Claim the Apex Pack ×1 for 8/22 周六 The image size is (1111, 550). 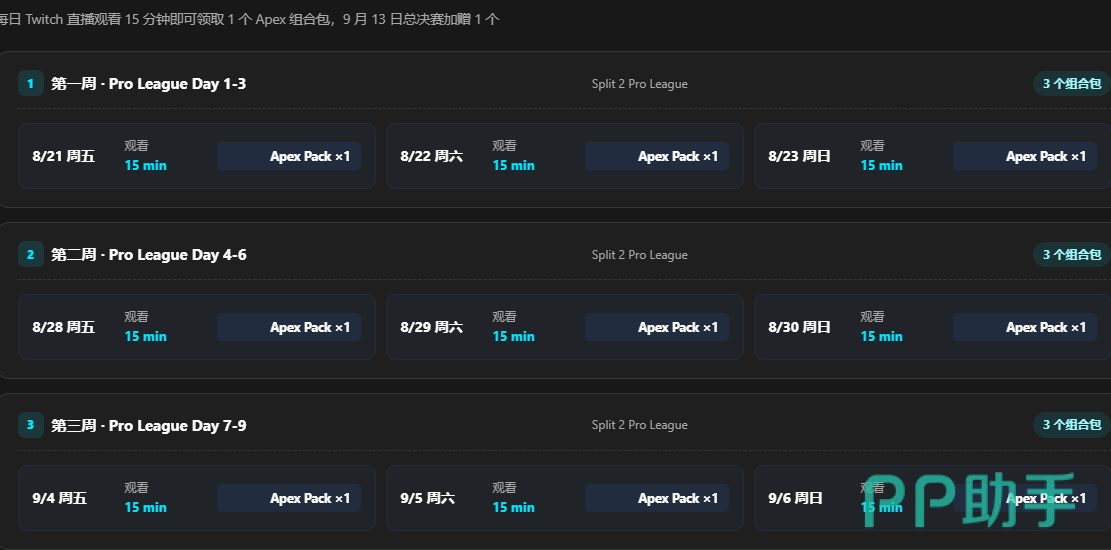coord(657,156)
